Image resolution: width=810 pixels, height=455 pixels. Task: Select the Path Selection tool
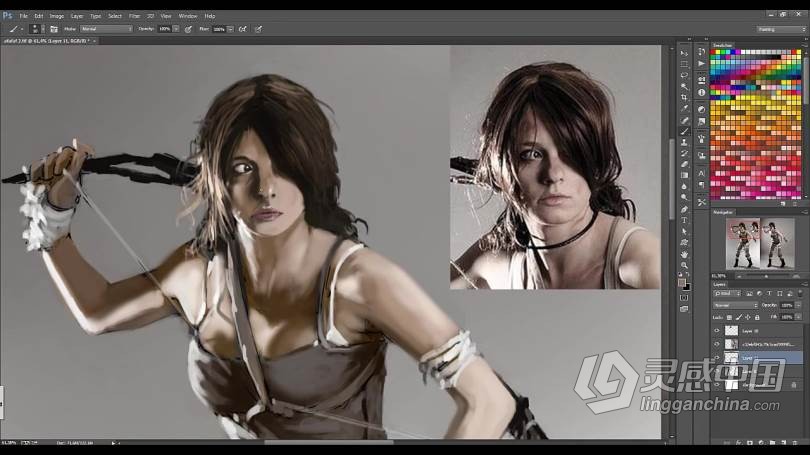click(x=684, y=231)
